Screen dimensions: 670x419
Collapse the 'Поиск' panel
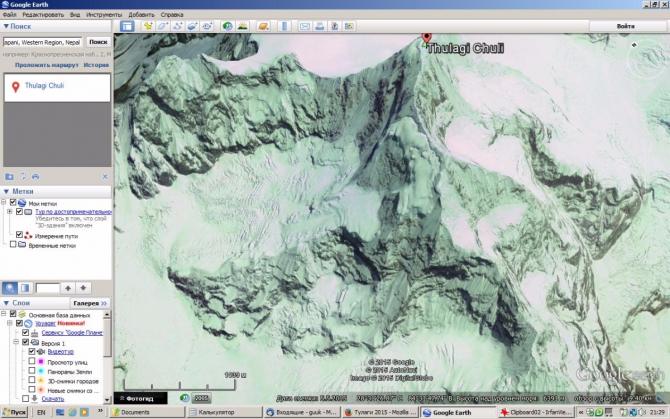5,26
